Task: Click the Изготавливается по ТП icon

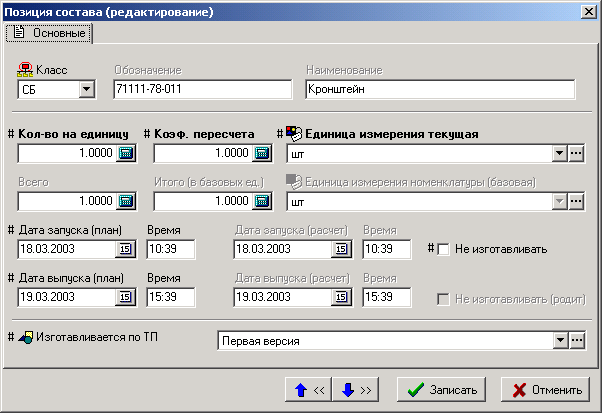Action: tap(25, 338)
